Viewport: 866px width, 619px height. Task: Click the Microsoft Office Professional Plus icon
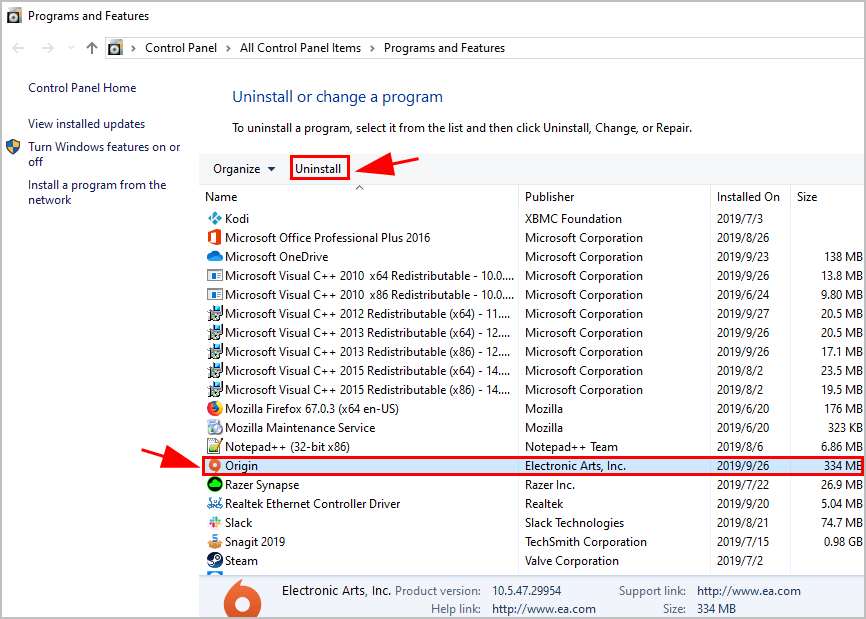214,237
